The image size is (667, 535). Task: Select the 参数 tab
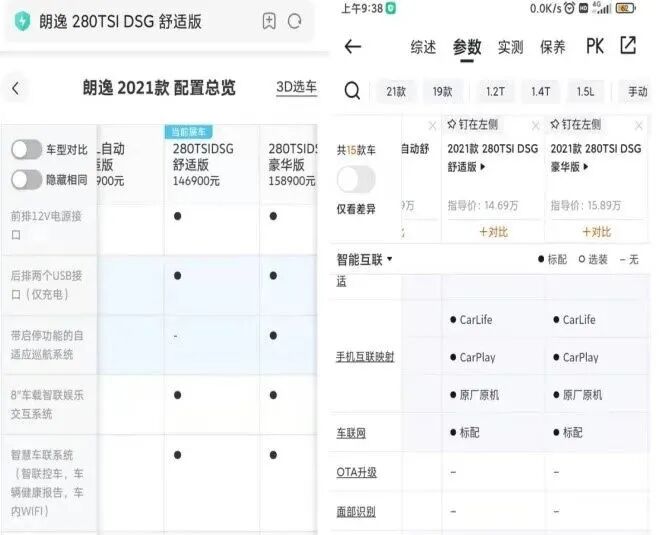(467, 47)
